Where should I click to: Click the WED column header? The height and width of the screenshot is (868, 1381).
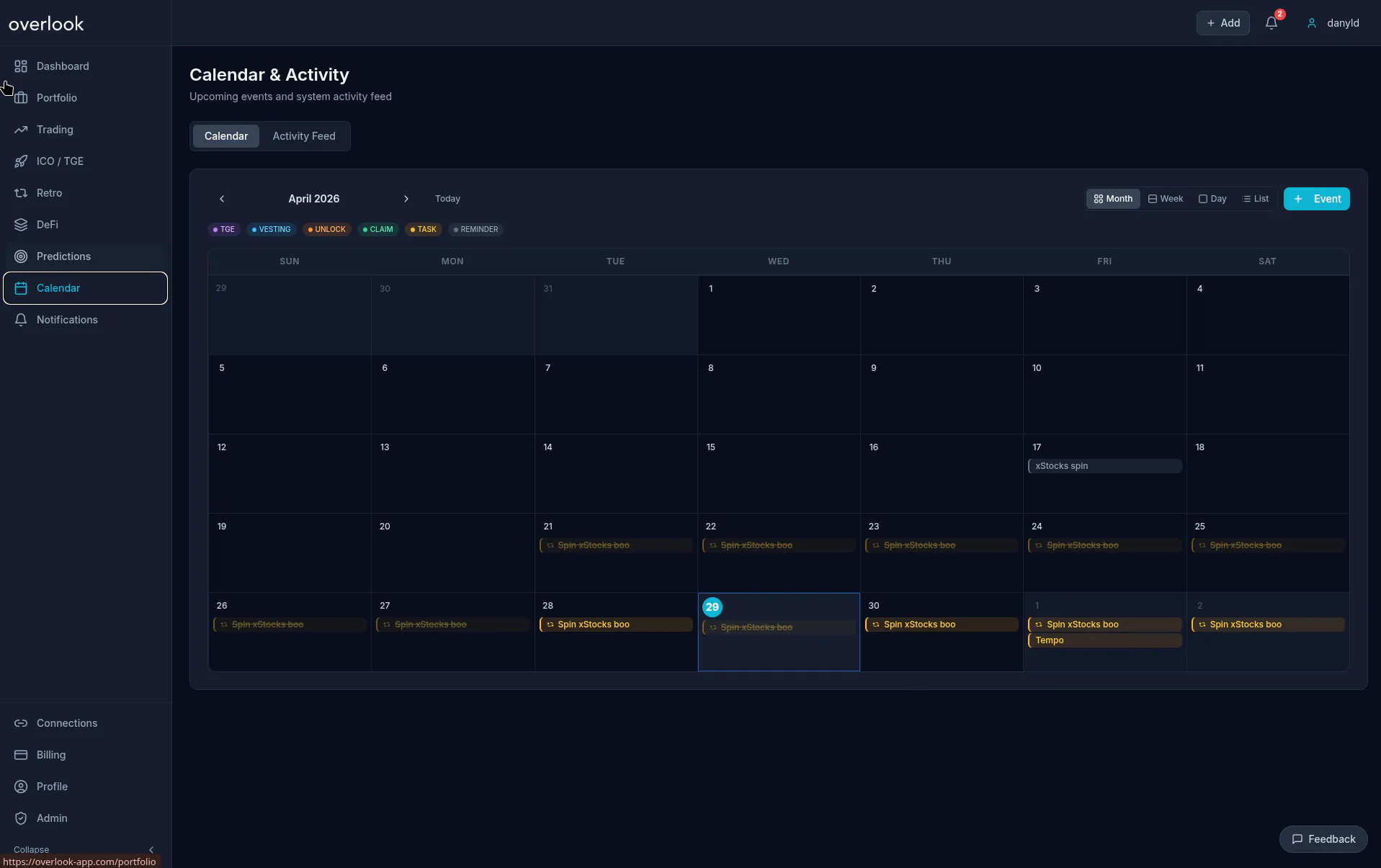tap(778, 261)
